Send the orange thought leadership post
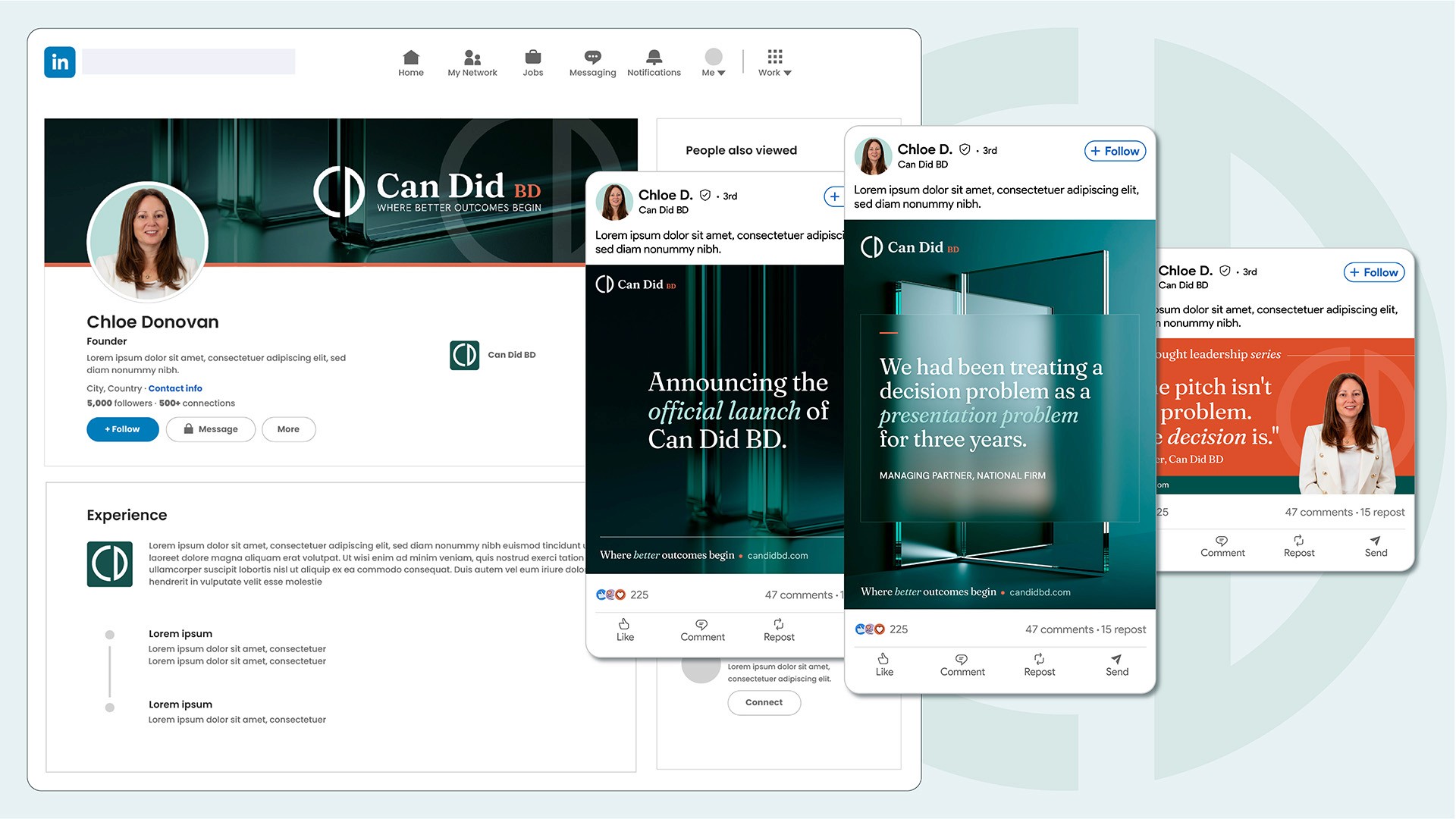The width and height of the screenshot is (1456, 819). (1376, 546)
